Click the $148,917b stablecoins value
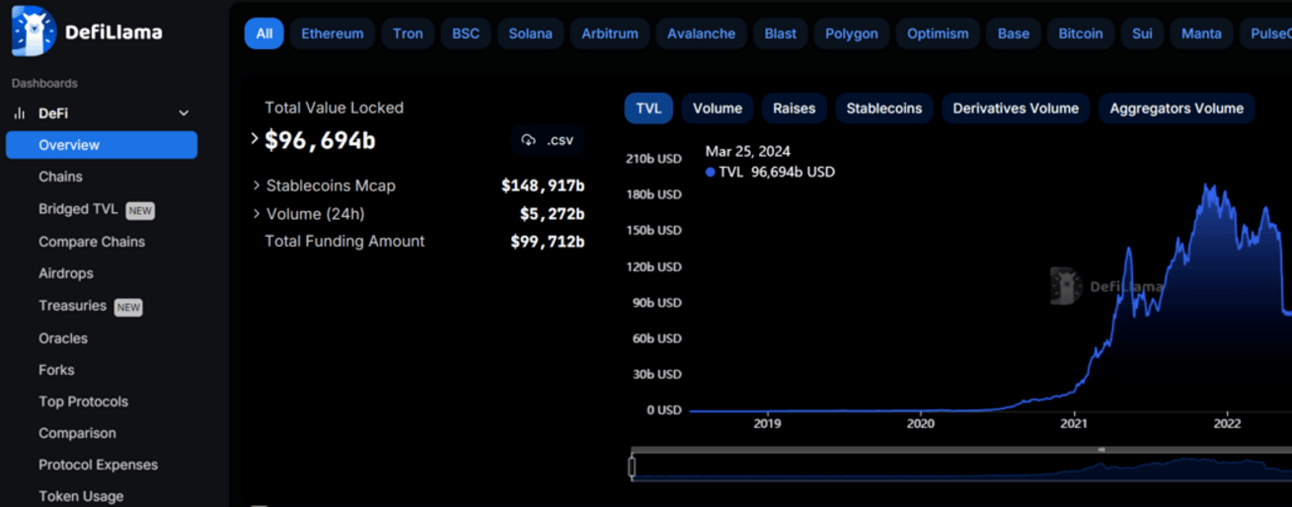The width and height of the screenshot is (1292, 507). 543,185
